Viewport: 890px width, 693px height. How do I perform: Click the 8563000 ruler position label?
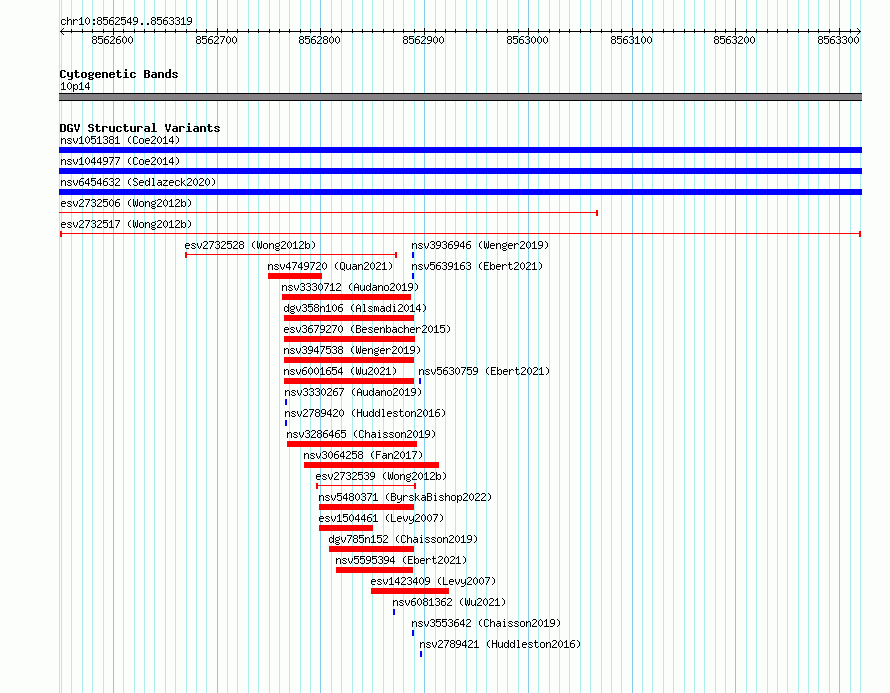tap(527, 40)
